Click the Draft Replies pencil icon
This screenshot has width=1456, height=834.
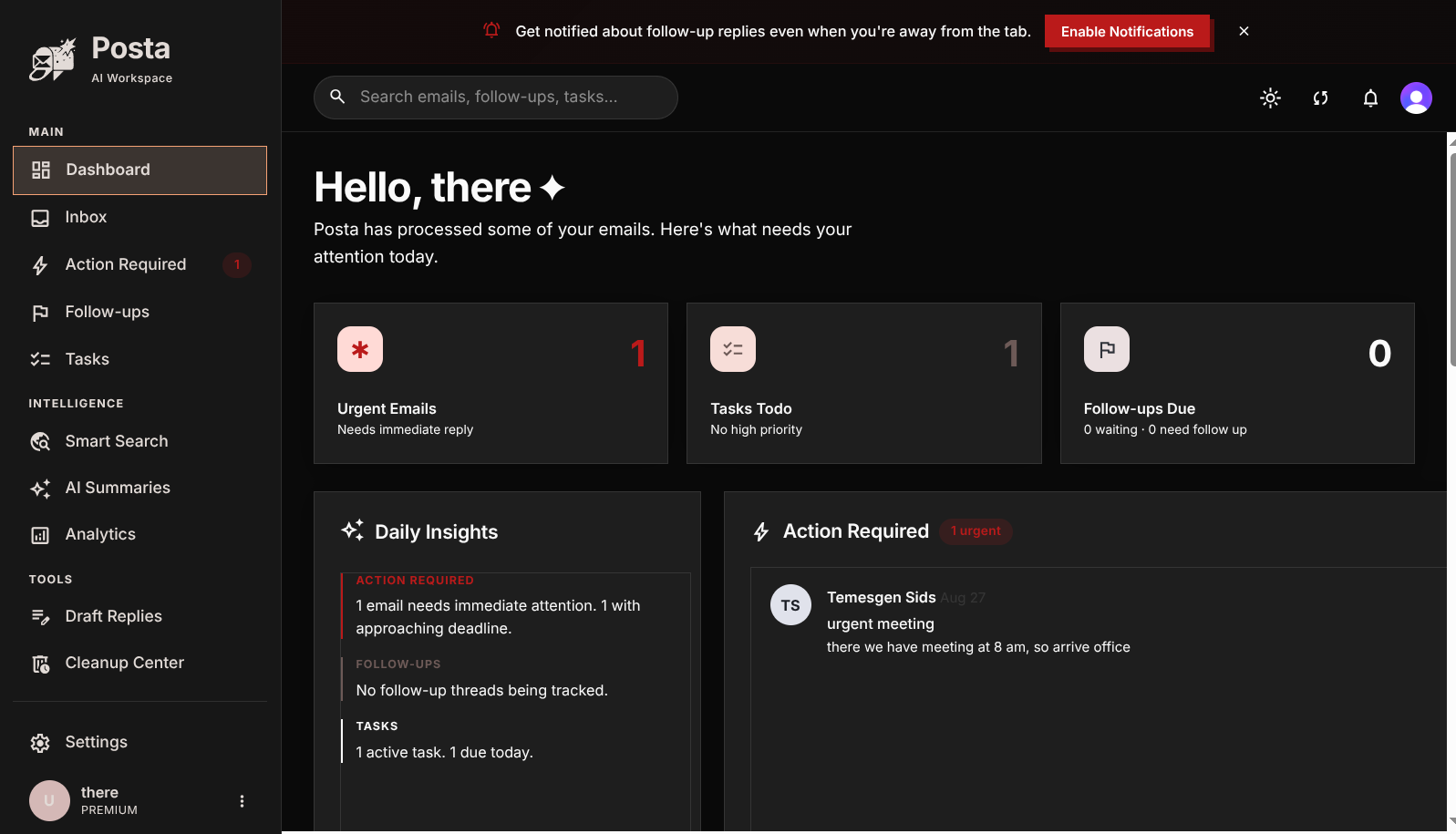pyautogui.click(x=40, y=617)
